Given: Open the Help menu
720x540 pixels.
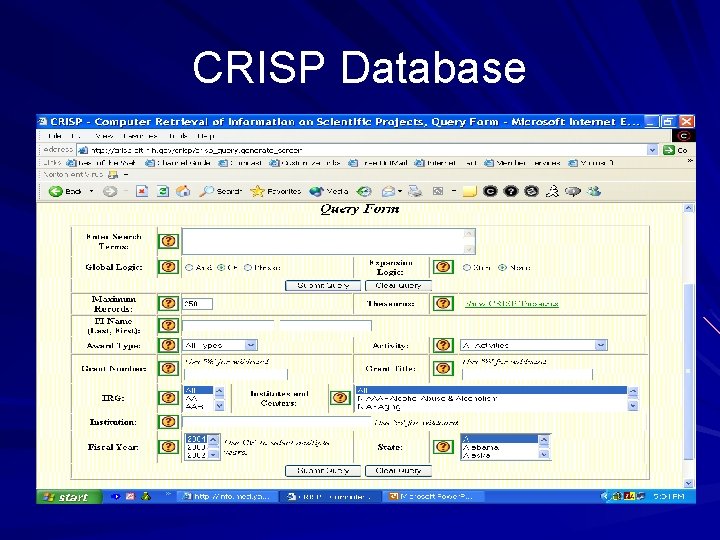Looking at the screenshot, I should tap(206, 136).
